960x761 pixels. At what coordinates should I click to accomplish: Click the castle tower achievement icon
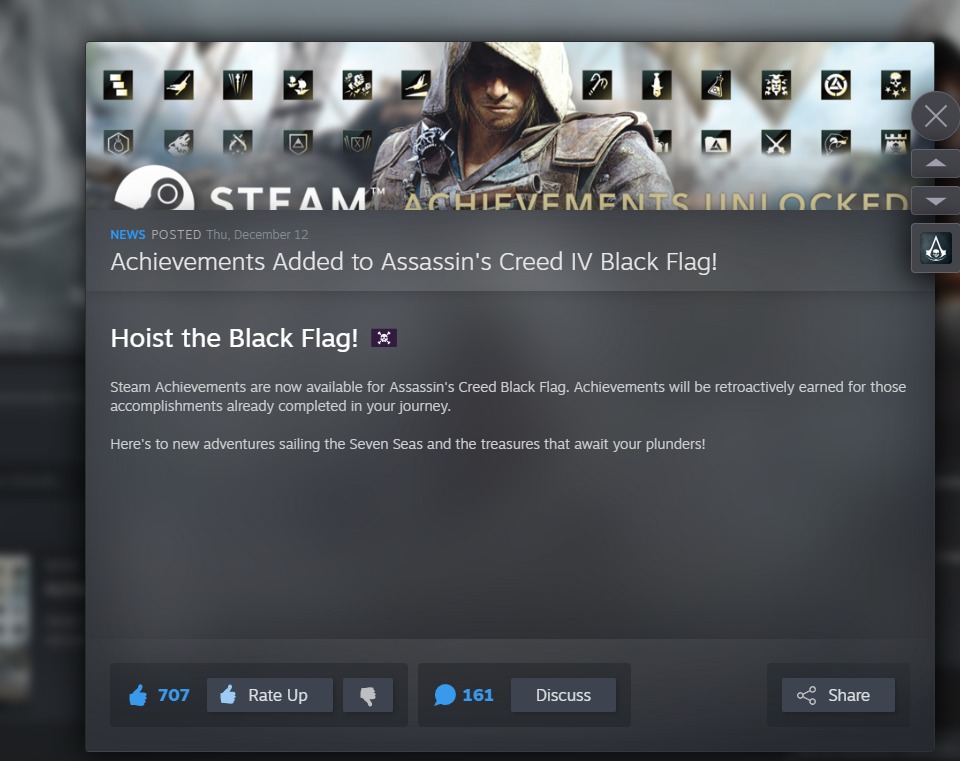[x=896, y=143]
